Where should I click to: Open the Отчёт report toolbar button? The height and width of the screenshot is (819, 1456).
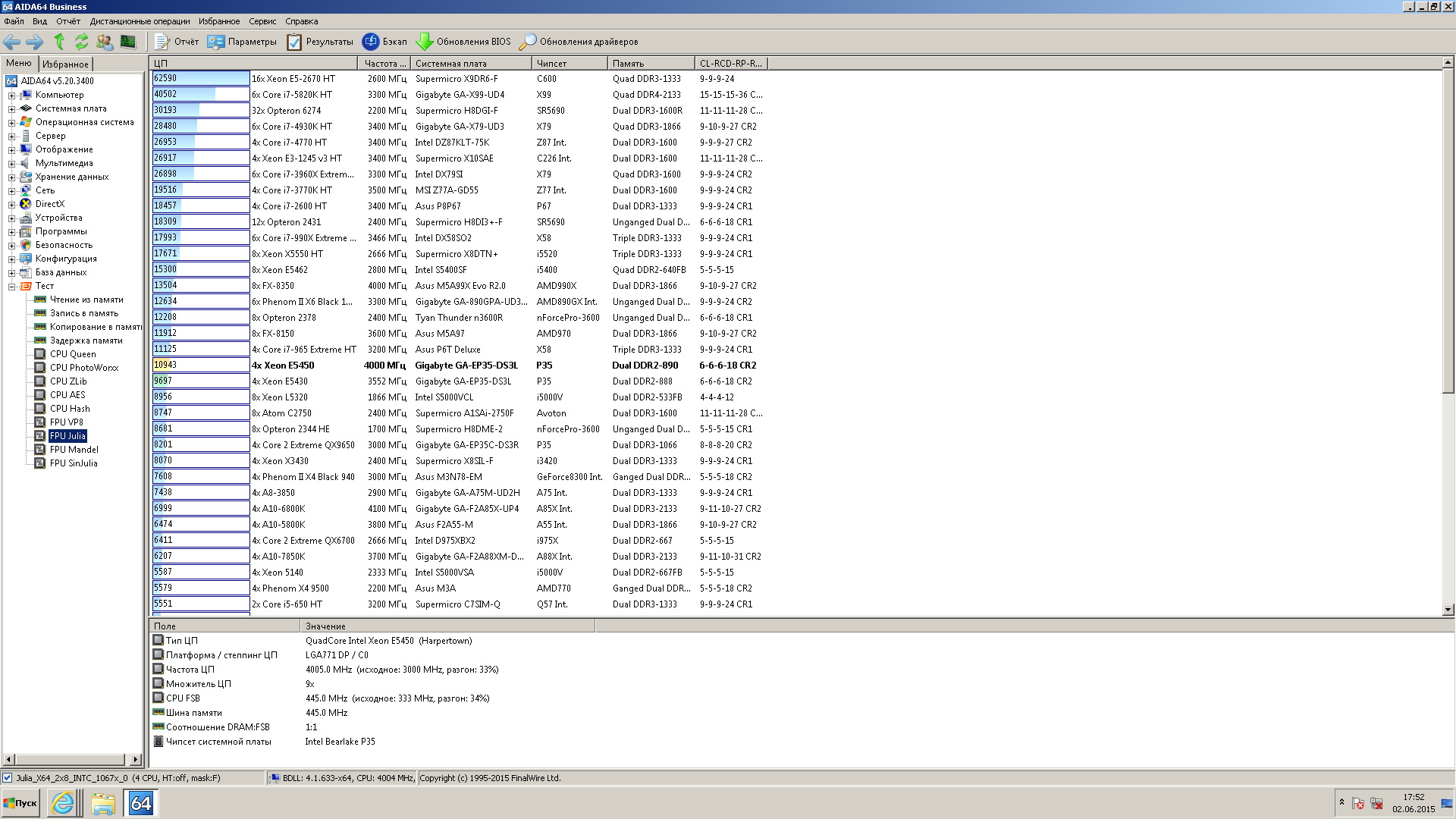click(x=177, y=42)
